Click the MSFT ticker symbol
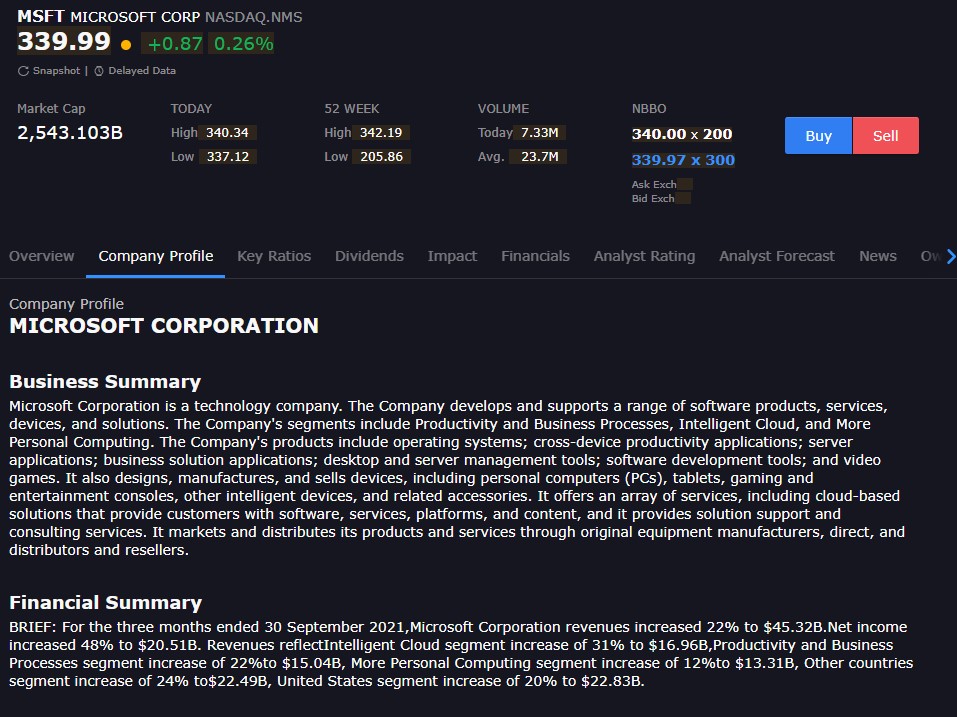Viewport: 957px width, 717px height. pyautogui.click(x=41, y=16)
